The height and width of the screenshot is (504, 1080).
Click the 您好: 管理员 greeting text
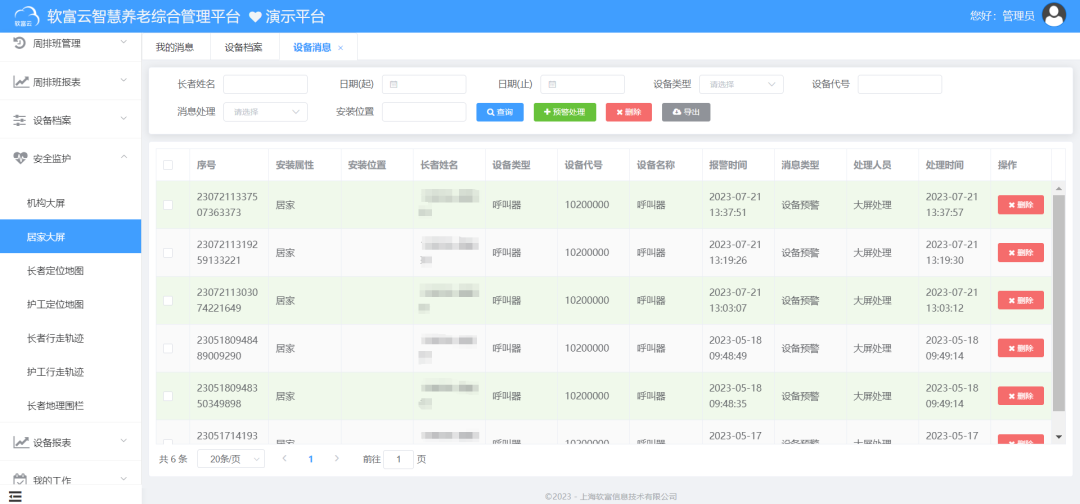tap(1001, 16)
